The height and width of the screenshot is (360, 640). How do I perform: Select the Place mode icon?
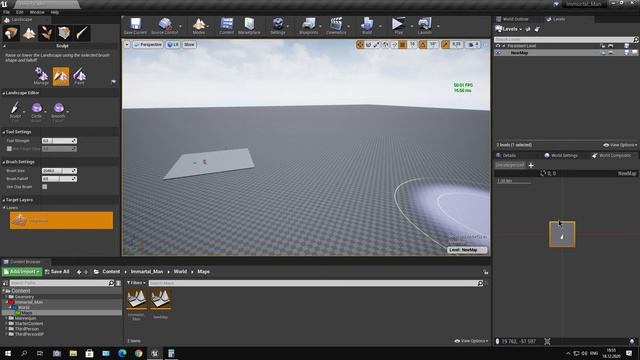[x=11, y=33]
